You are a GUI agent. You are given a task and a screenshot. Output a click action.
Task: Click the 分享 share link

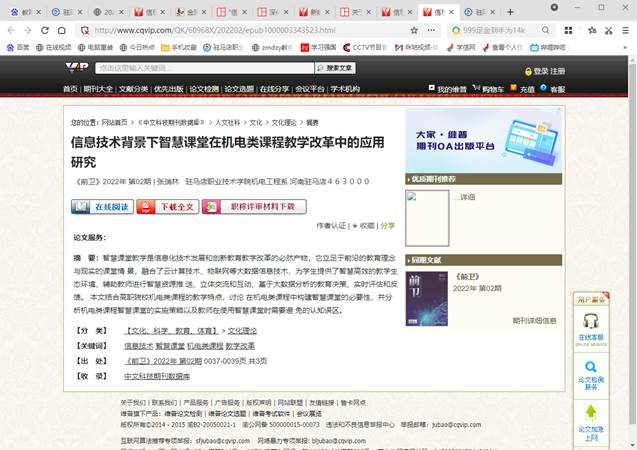(388, 225)
